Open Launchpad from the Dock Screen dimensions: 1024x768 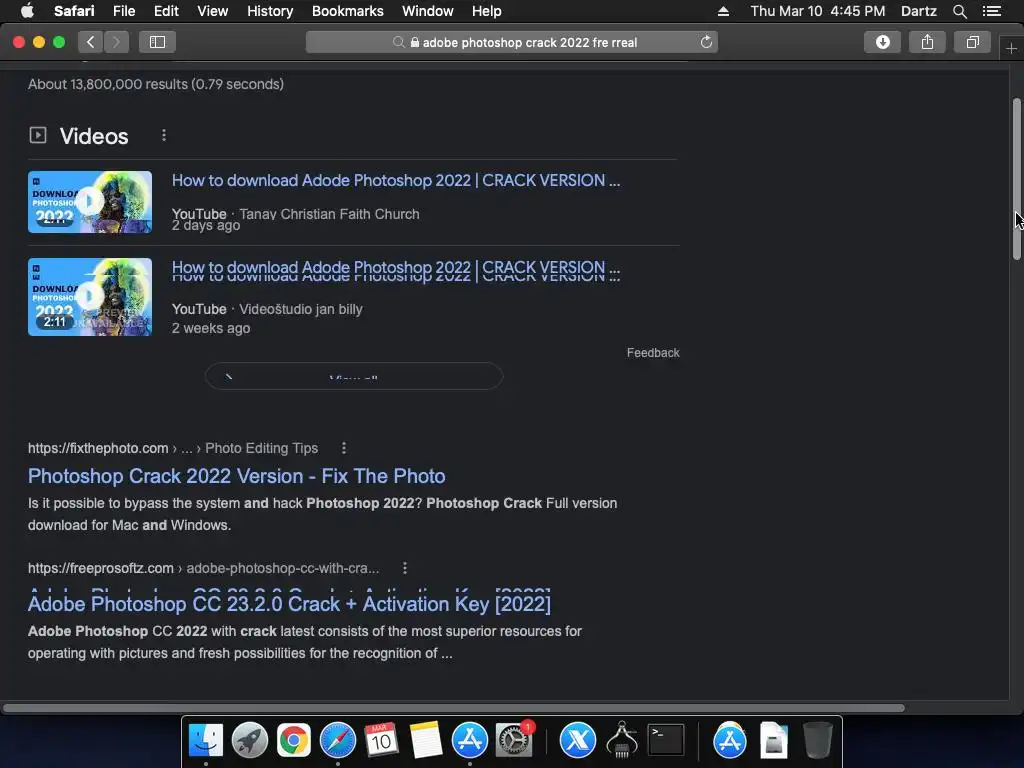(249, 740)
